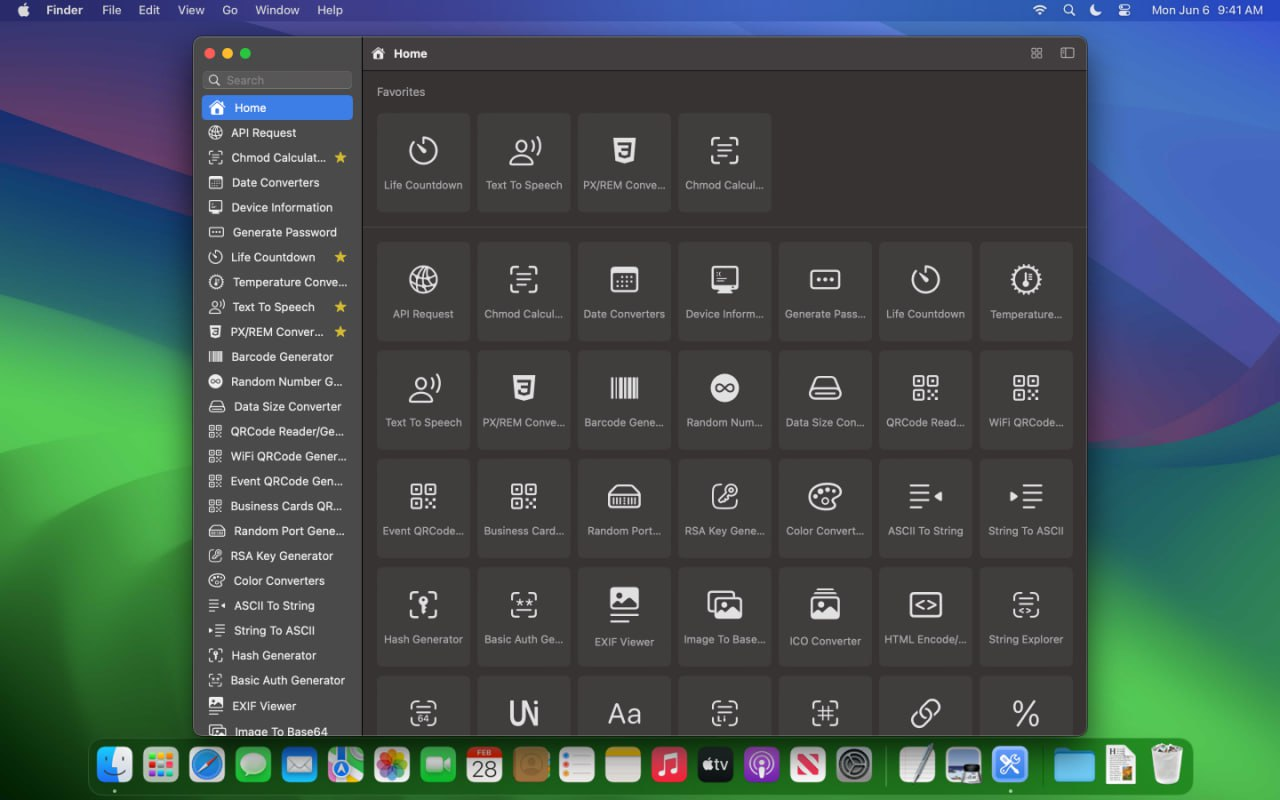Open the API Request globe tile

click(423, 291)
